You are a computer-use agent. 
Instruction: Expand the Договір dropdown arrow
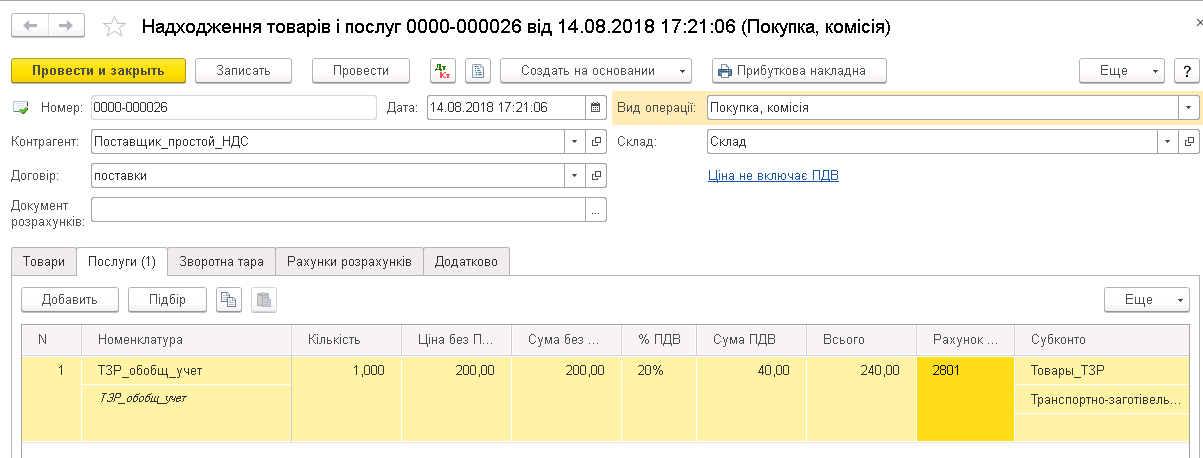(575, 176)
